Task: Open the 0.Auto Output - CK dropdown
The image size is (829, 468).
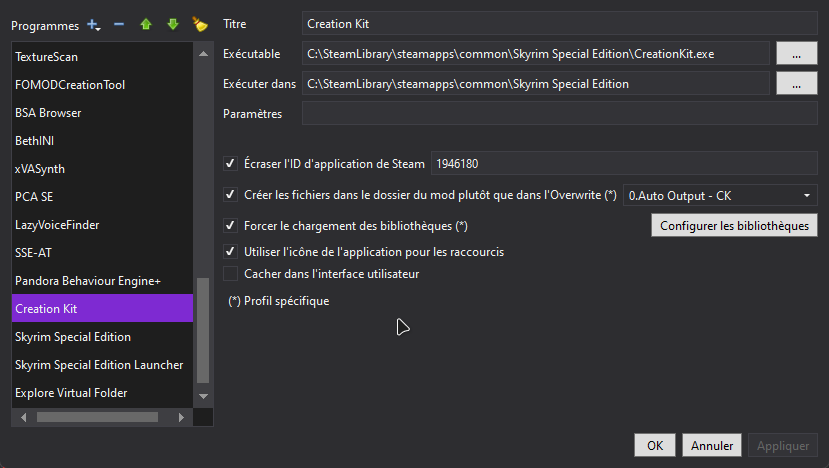Action: pyautogui.click(x=720, y=196)
